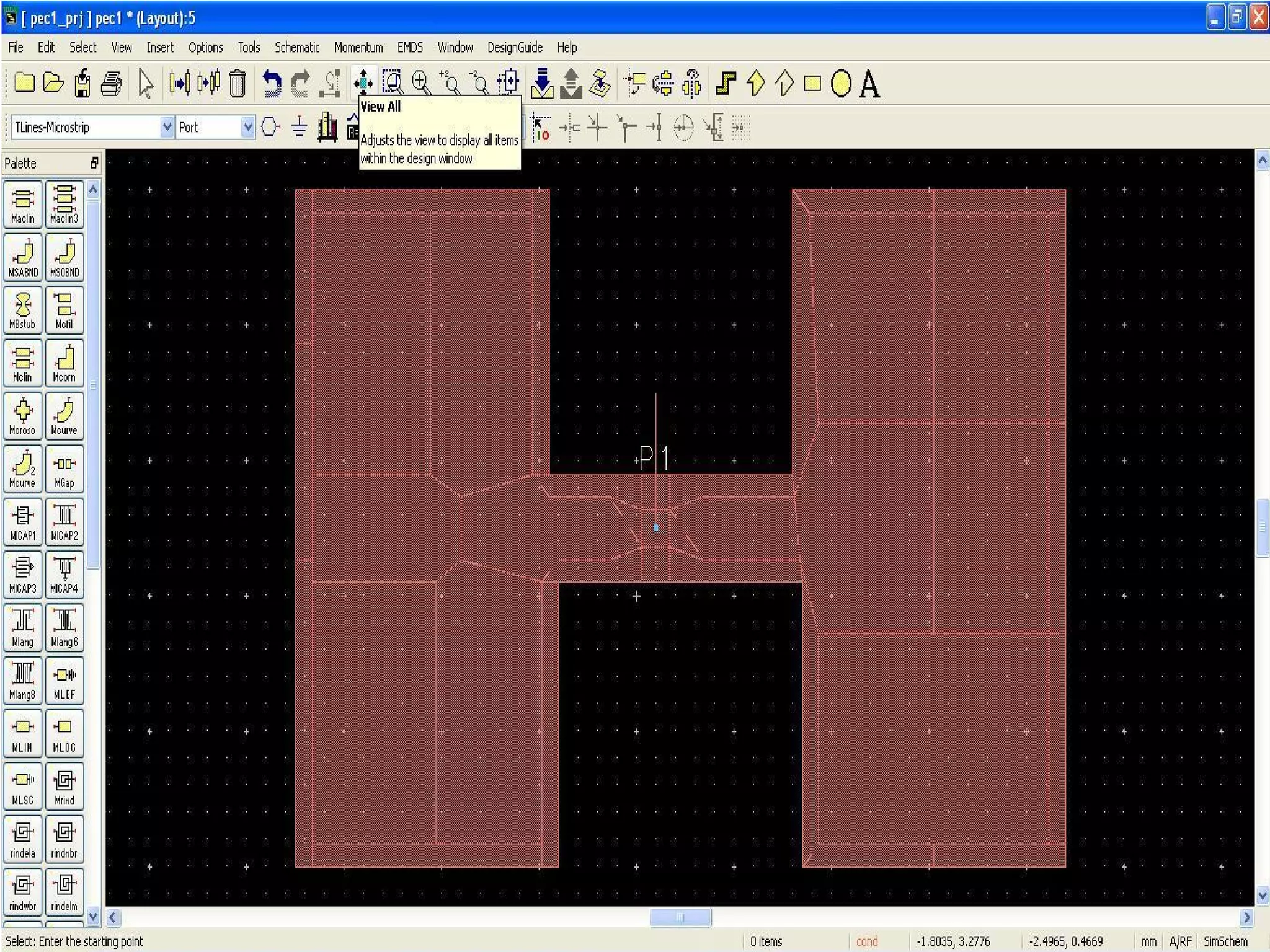Image resolution: width=1270 pixels, height=952 pixels.
Task: Choose the MGap component in palette
Action: 64,469
